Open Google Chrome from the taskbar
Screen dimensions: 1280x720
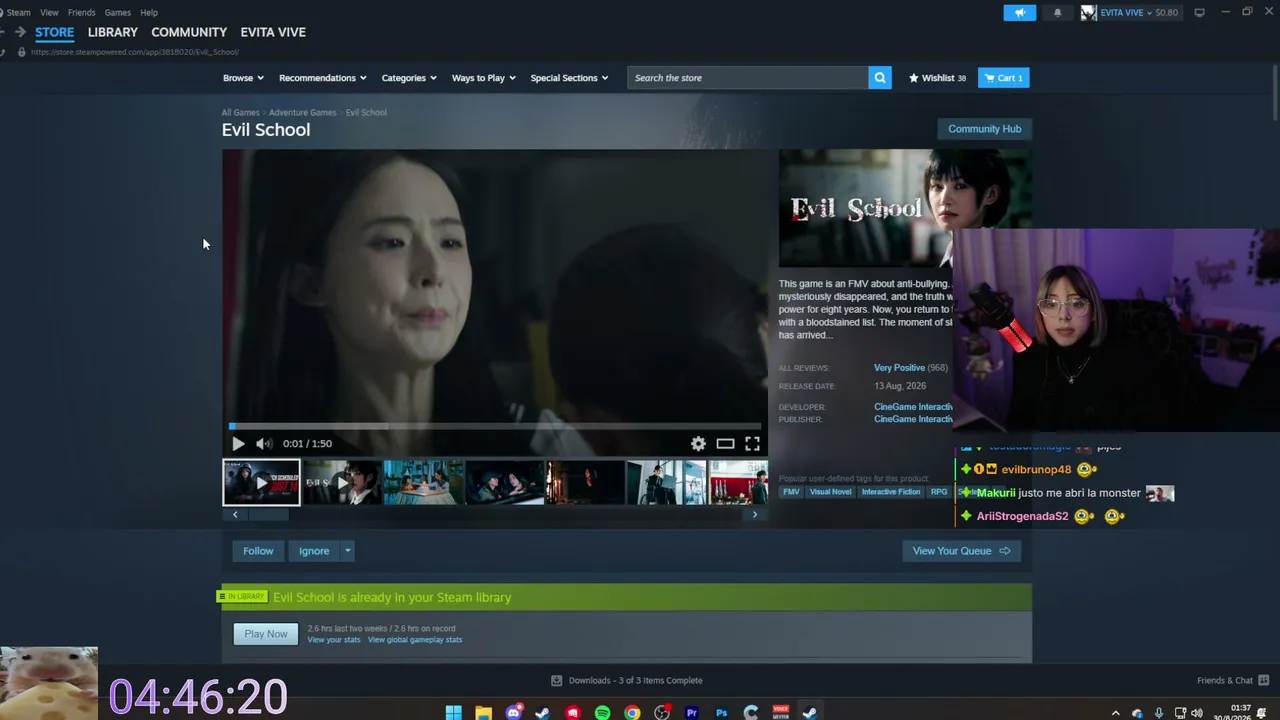point(632,713)
